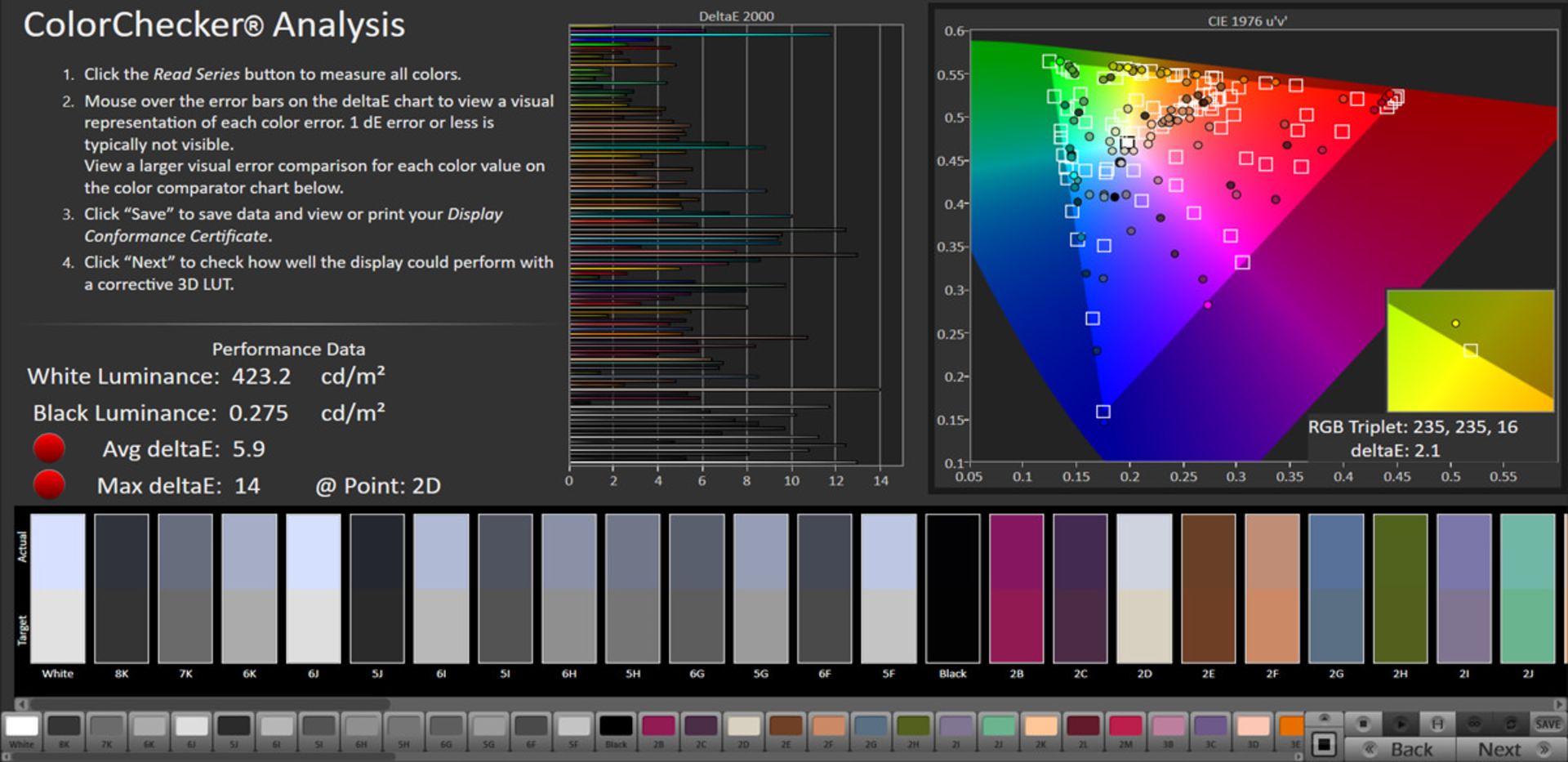Click right scroll arrow of swatch strip

[1298, 756]
